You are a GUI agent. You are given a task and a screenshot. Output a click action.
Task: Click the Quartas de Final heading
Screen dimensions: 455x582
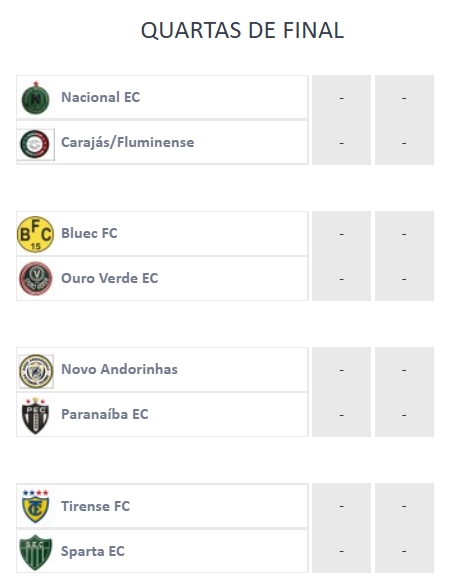242,30
